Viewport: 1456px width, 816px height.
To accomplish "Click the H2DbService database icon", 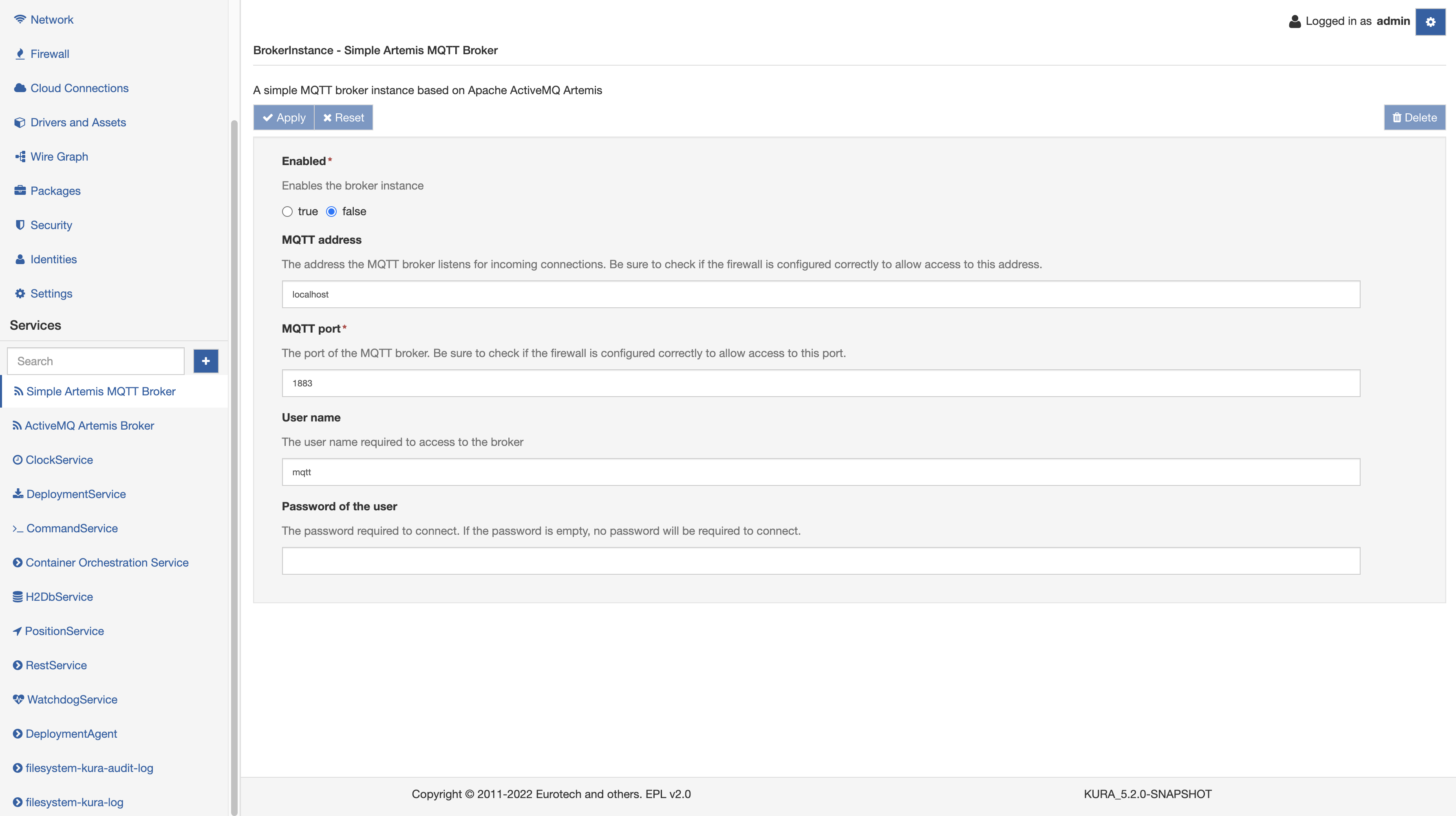I will (x=18, y=597).
